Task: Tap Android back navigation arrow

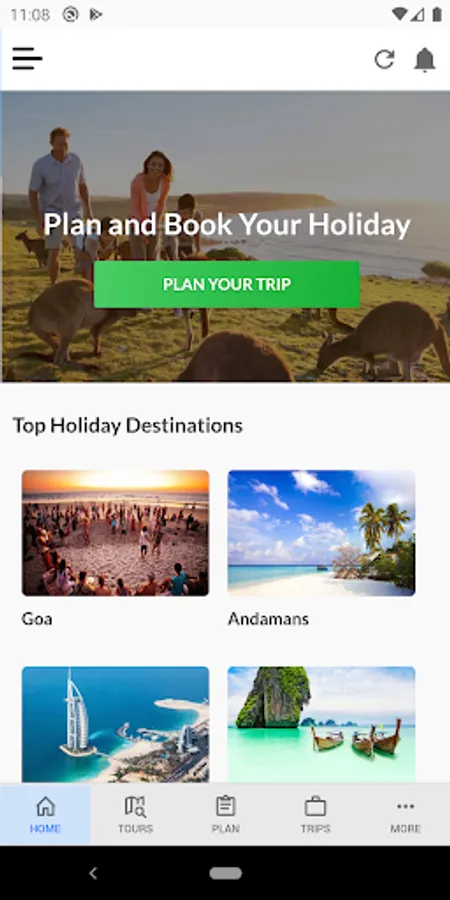Action: pyautogui.click(x=94, y=873)
